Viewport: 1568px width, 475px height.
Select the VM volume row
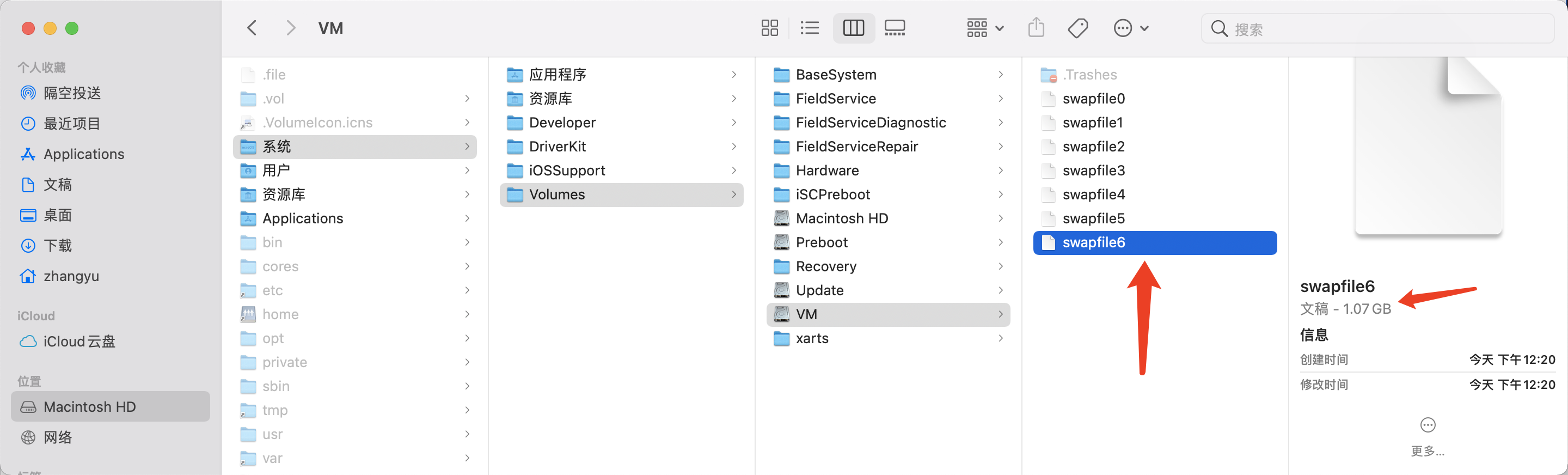pyautogui.click(x=888, y=314)
